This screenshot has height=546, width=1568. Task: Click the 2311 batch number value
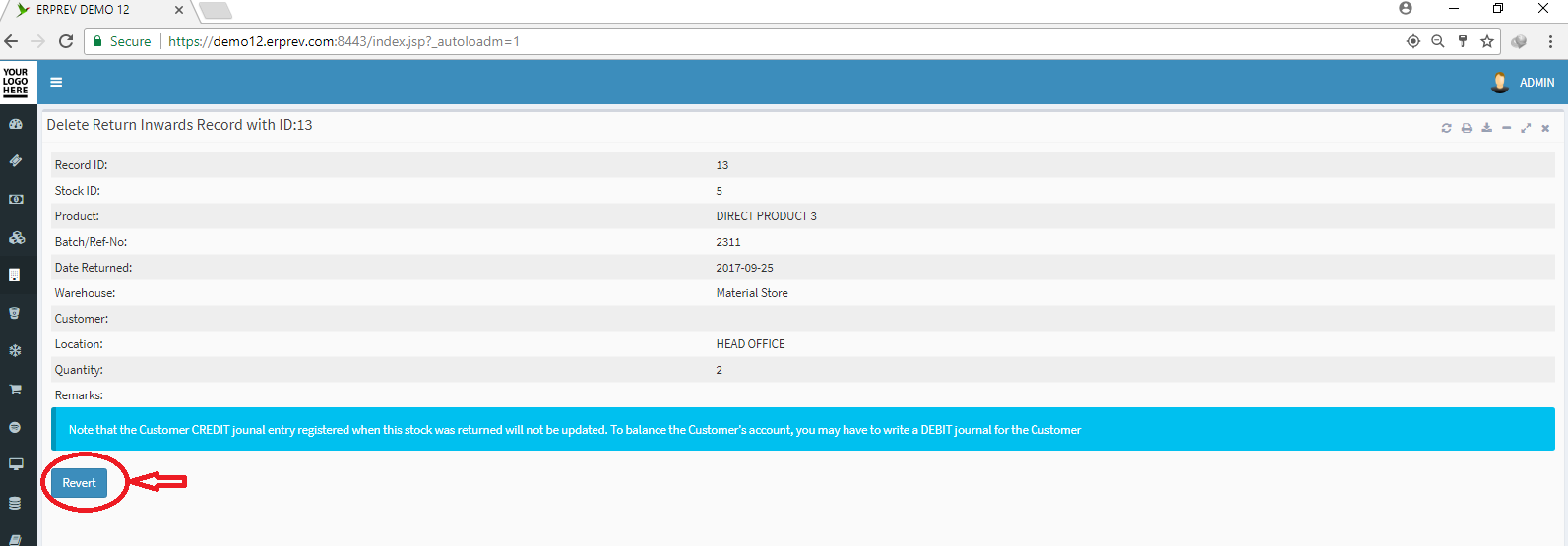pos(728,242)
